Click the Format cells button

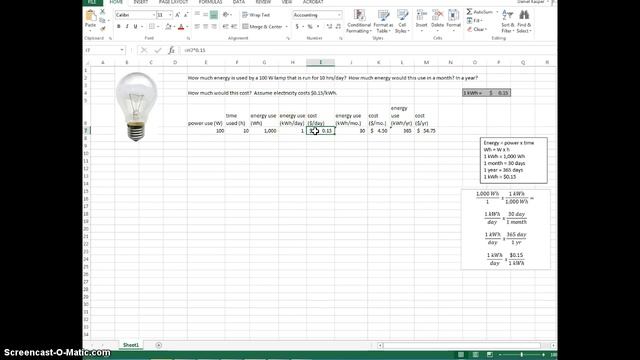coord(453,21)
